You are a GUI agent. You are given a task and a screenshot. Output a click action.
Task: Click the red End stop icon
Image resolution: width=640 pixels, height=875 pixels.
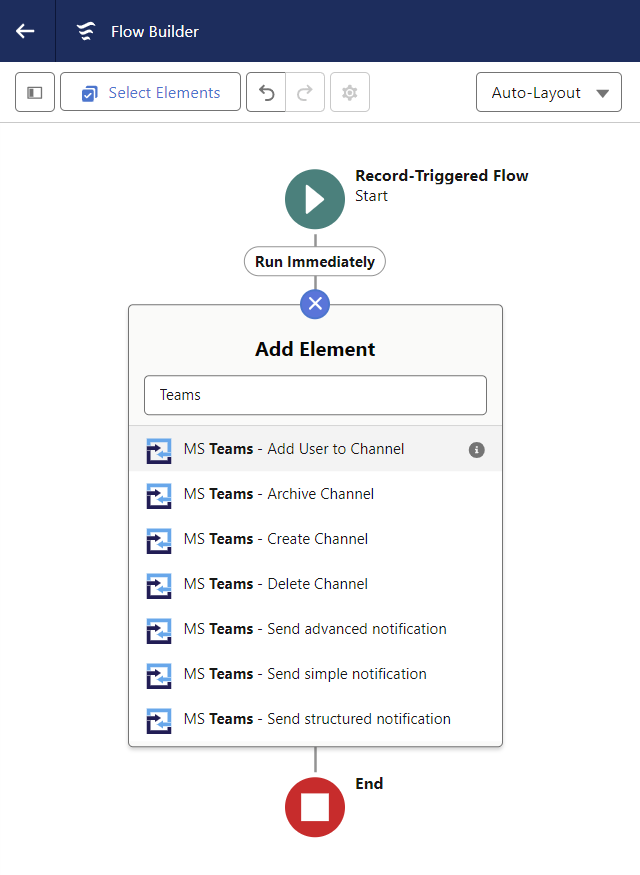tap(315, 807)
